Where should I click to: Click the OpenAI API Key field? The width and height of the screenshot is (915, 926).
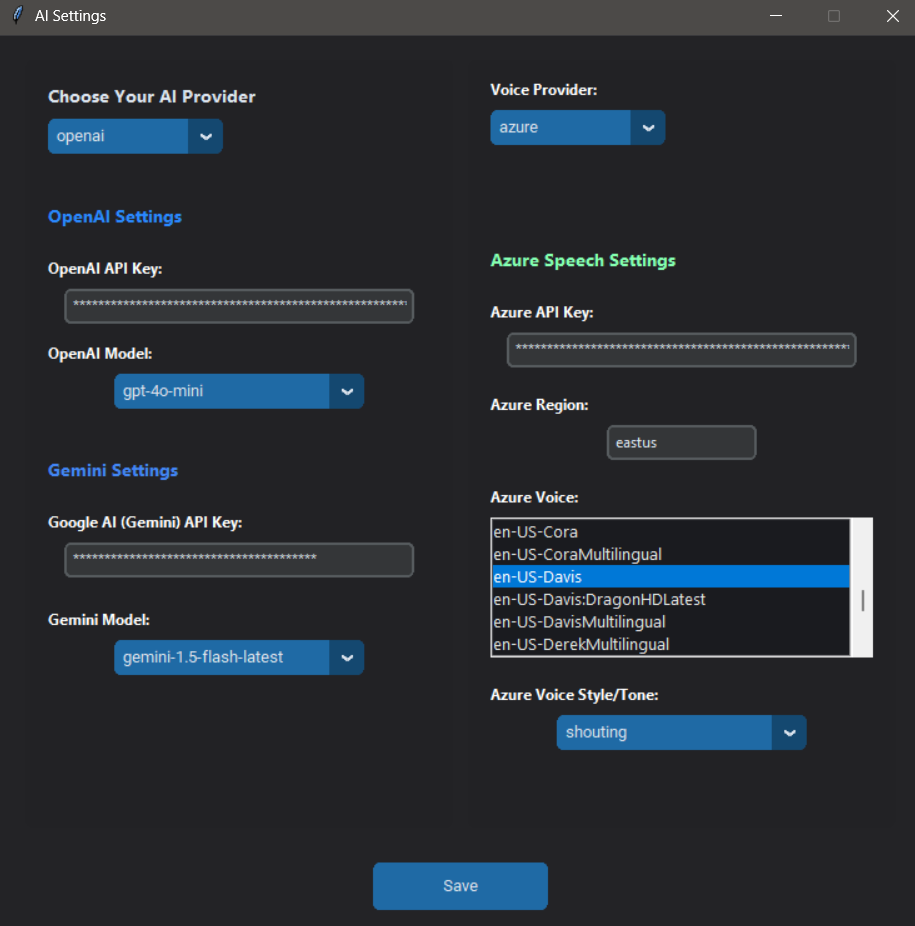[x=239, y=306]
